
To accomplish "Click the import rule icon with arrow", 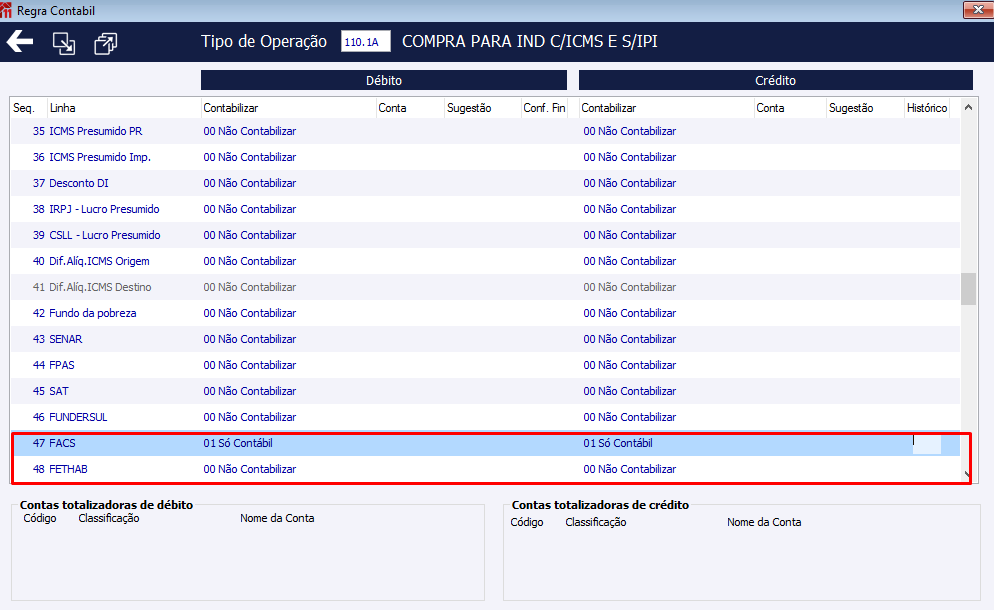I will point(63,43).
